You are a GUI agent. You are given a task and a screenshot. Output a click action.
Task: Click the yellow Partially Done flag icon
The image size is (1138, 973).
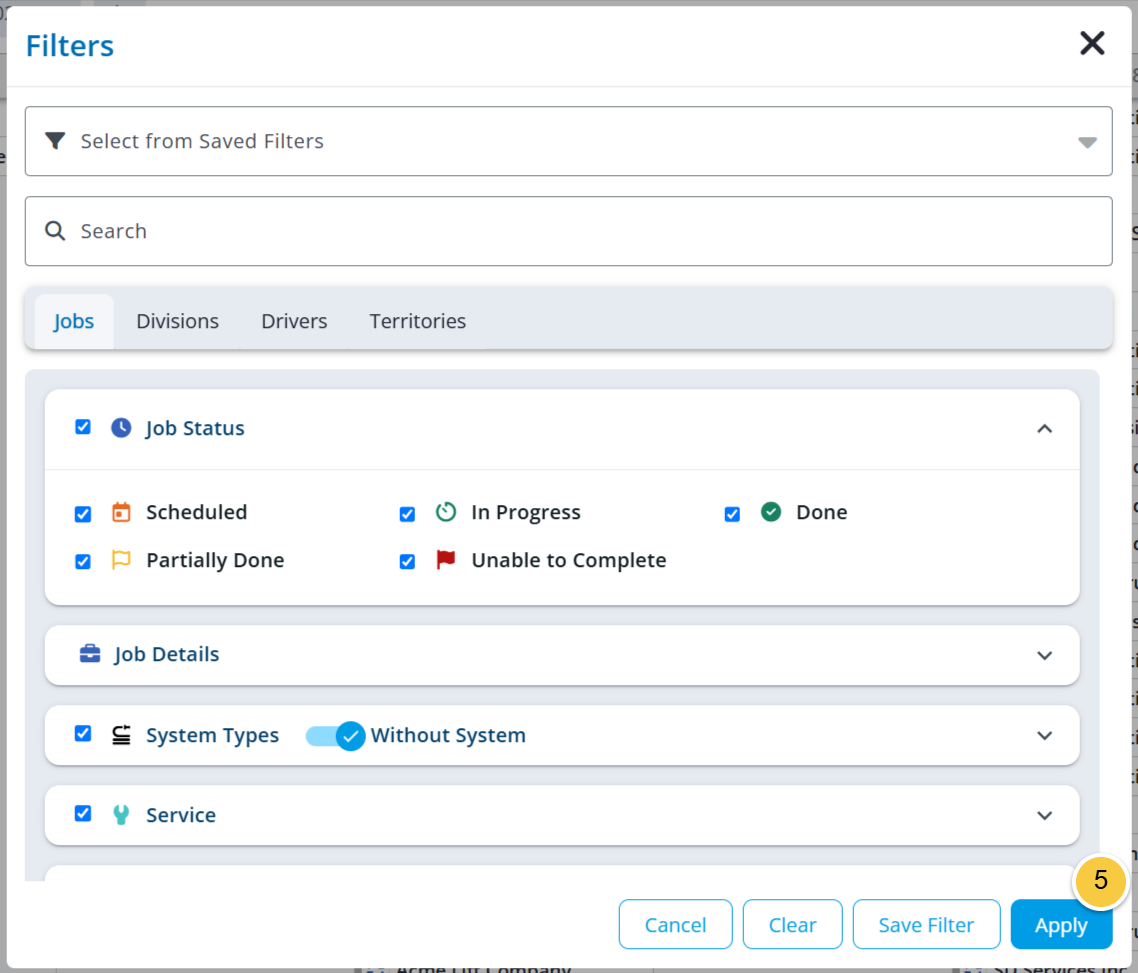pos(121,560)
